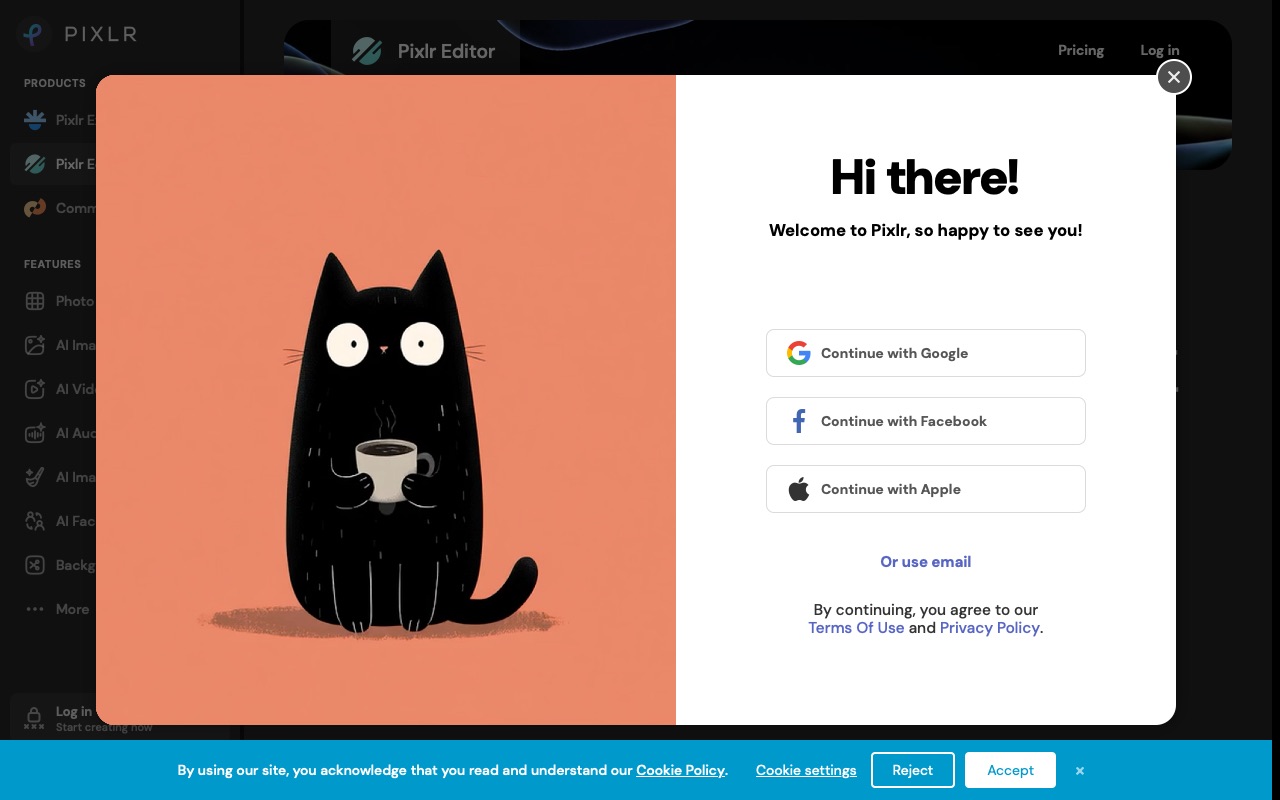
Task: Dismiss the cookie banner with the small X
Action: click(x=1080, y=771)
